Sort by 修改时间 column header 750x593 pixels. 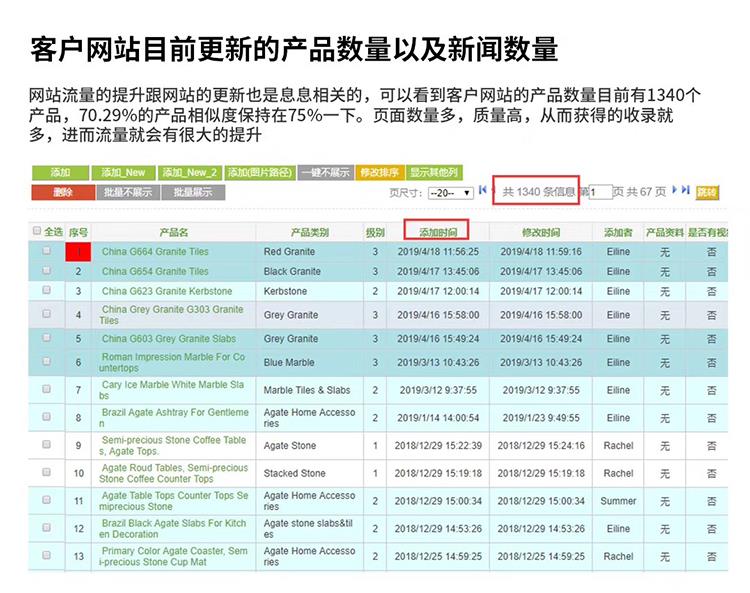[x=541, y=231]
